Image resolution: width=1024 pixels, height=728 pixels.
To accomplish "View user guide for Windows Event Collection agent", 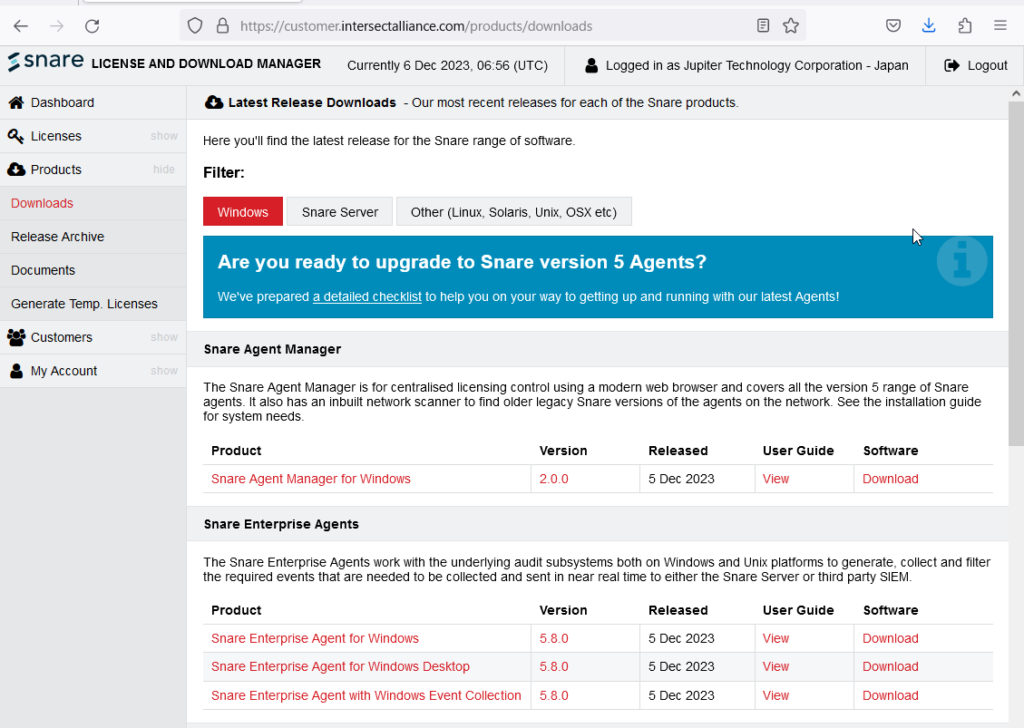I will point(776,695).
